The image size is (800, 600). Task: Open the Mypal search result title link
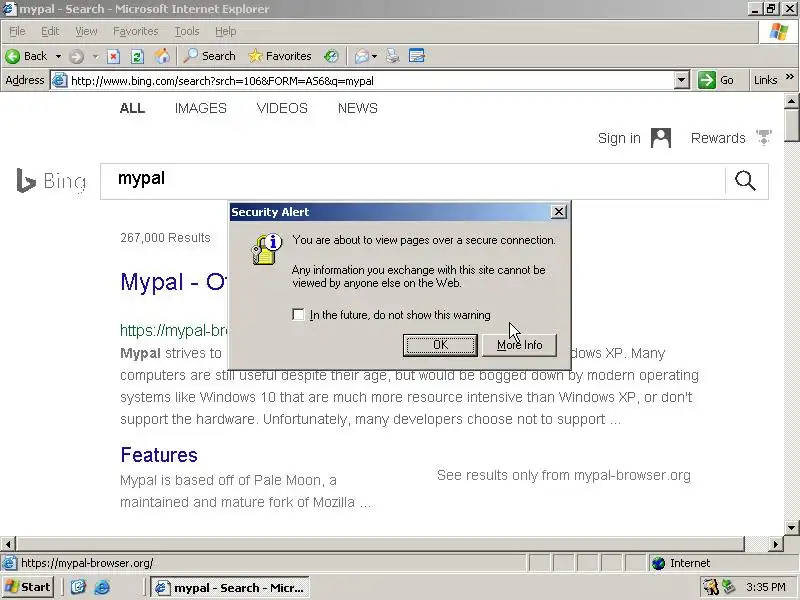[x=173, y=282]
